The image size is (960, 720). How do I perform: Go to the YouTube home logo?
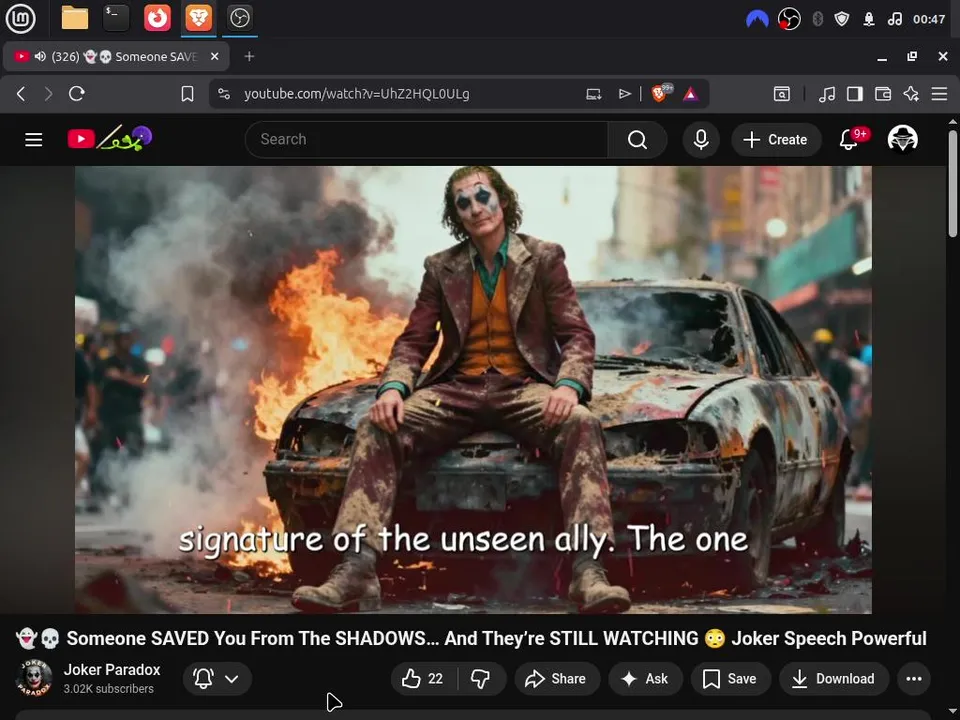pyautogui.click(x=110, y=139)
